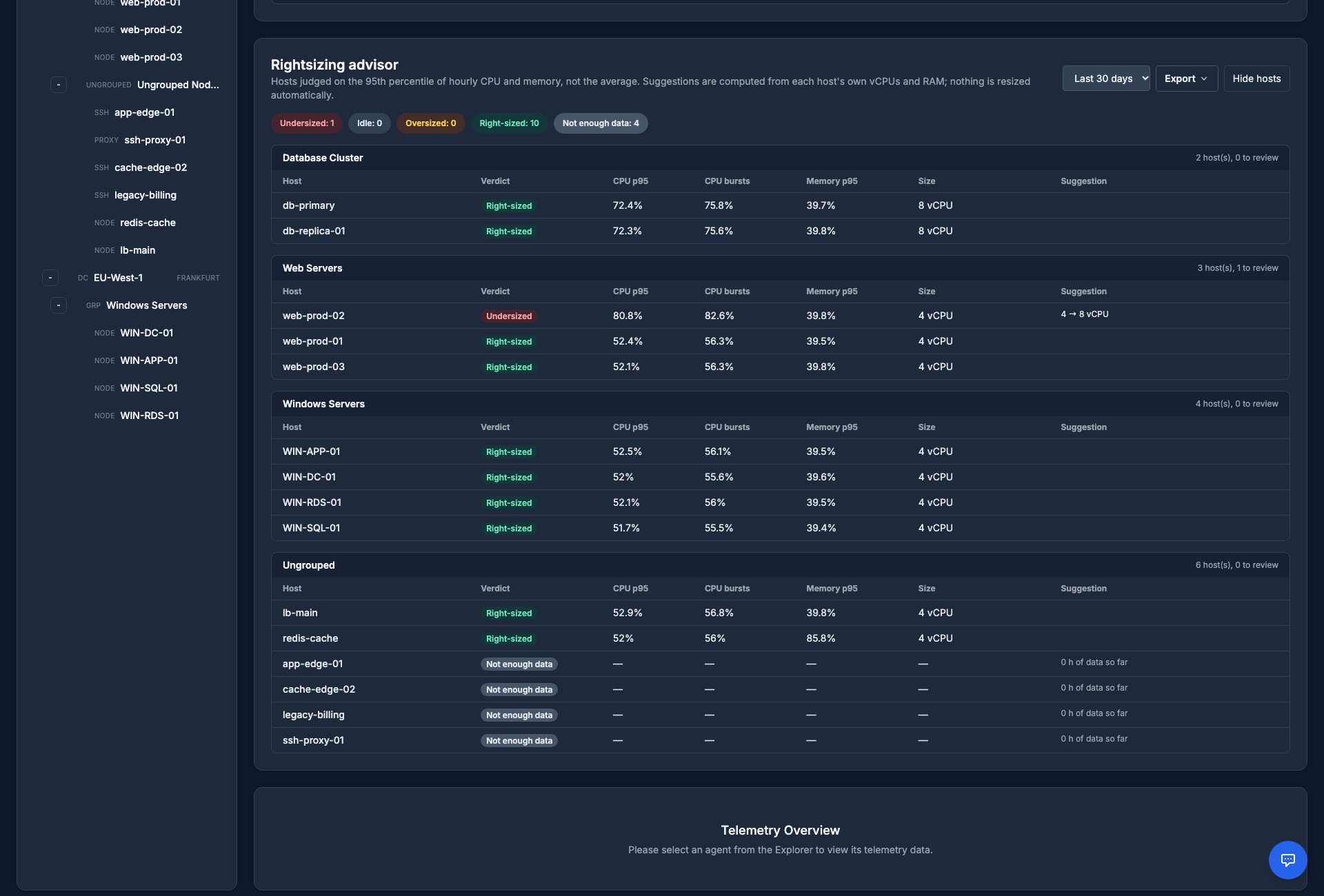Open the Last 30 days range dropdown
1324x896 pixels.
point(1106,79)
